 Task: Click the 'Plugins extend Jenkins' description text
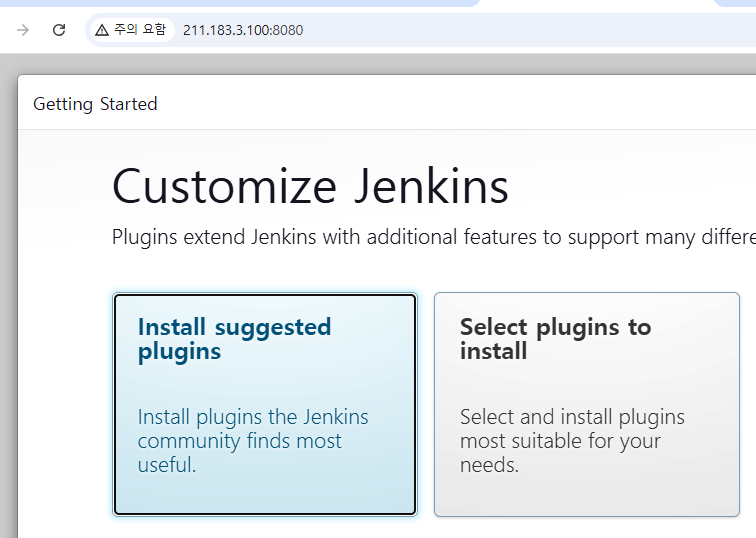tap(433, 237)
